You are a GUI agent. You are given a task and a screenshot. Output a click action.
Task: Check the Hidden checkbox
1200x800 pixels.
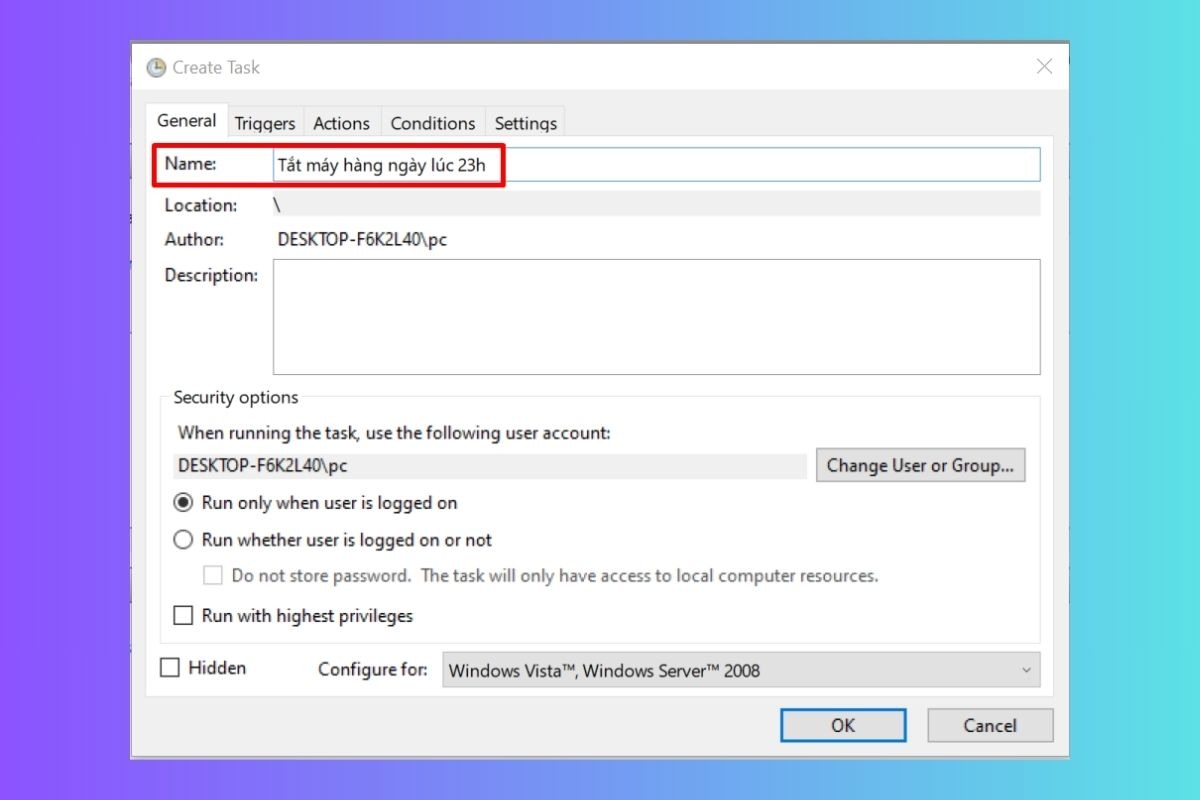point(170,667)
